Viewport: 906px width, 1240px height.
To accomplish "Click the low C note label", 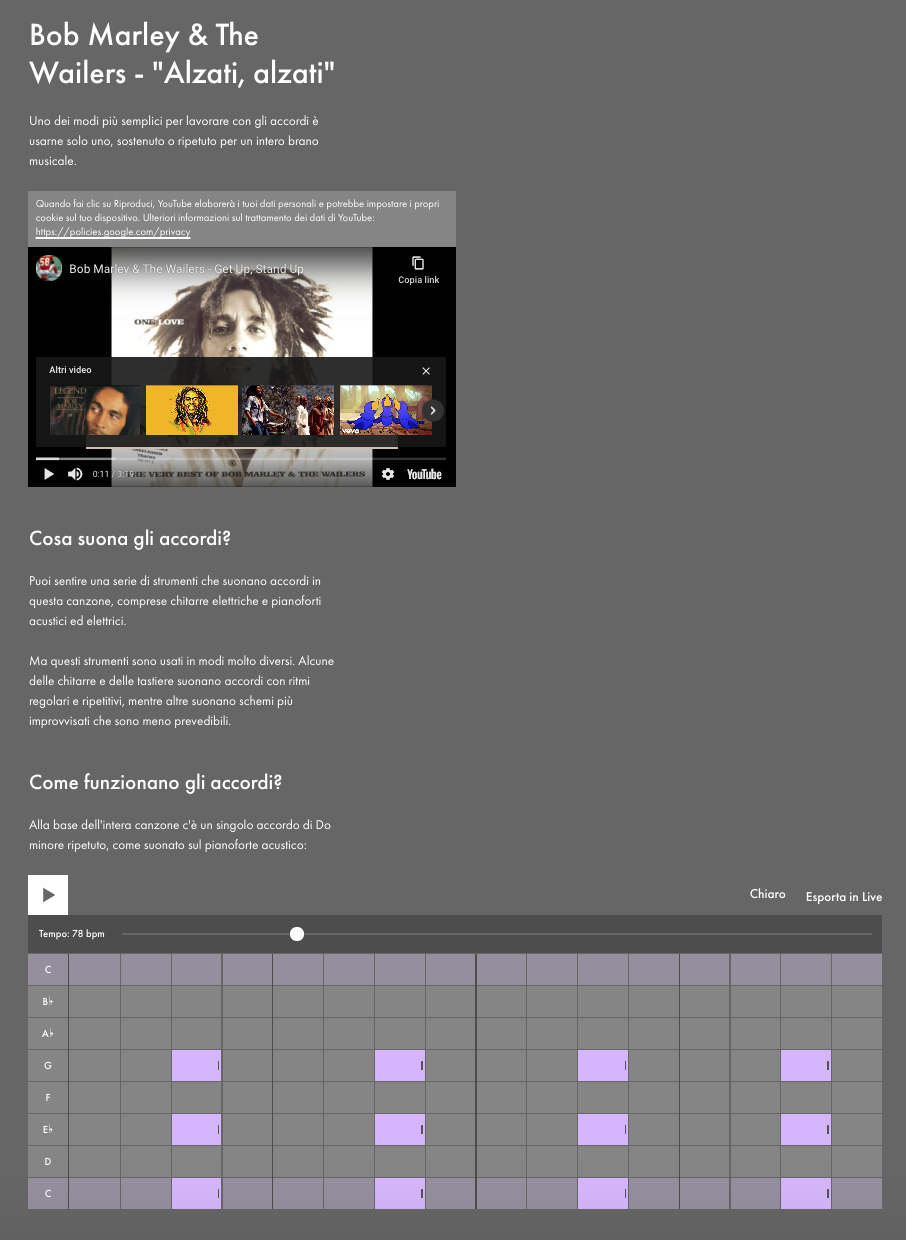I will 48,1194.
